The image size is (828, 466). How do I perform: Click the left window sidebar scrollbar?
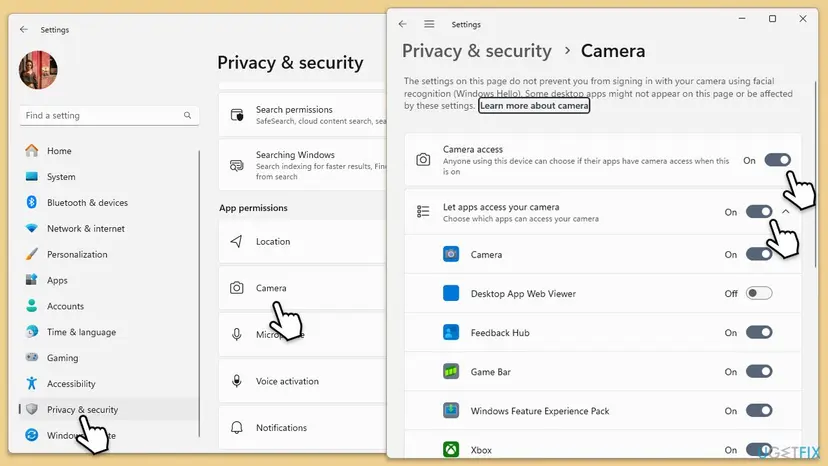click(199, 294)
